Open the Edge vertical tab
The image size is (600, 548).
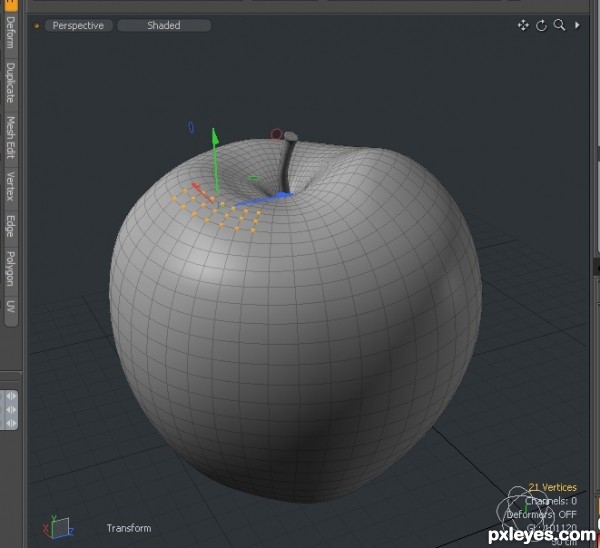click(x=11, y=226)
